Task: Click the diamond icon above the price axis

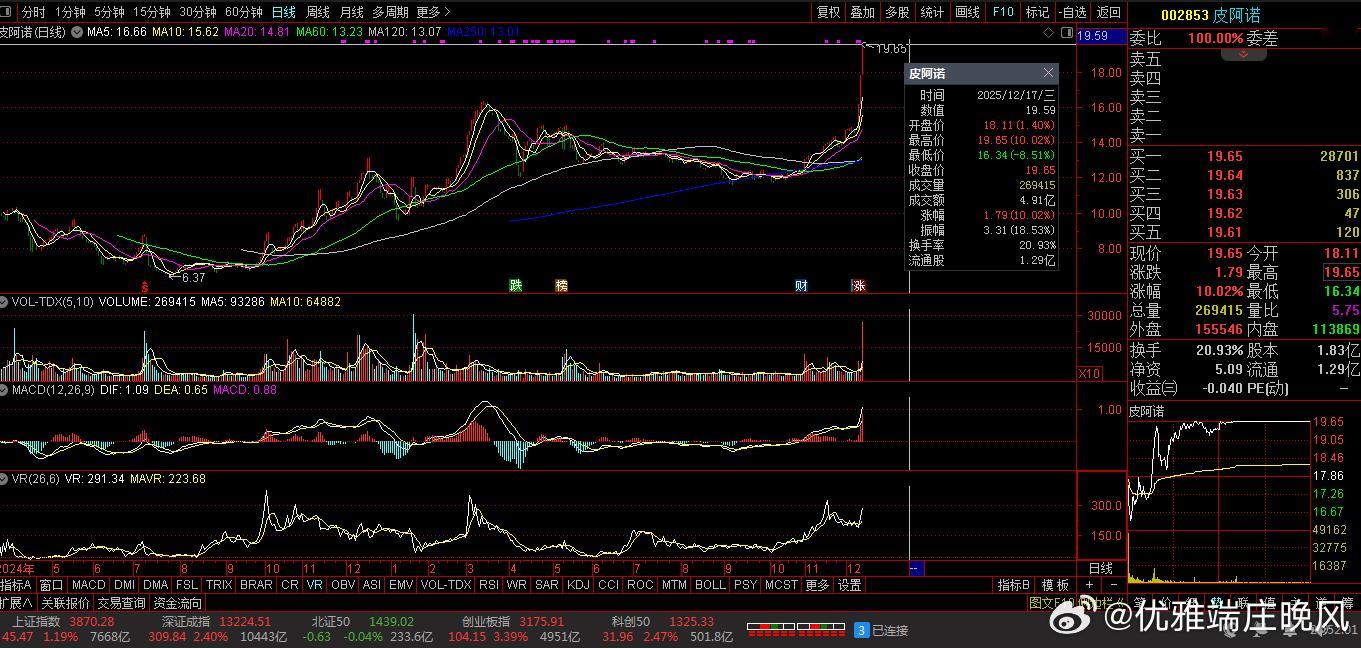Action: tap(1048, 33)
